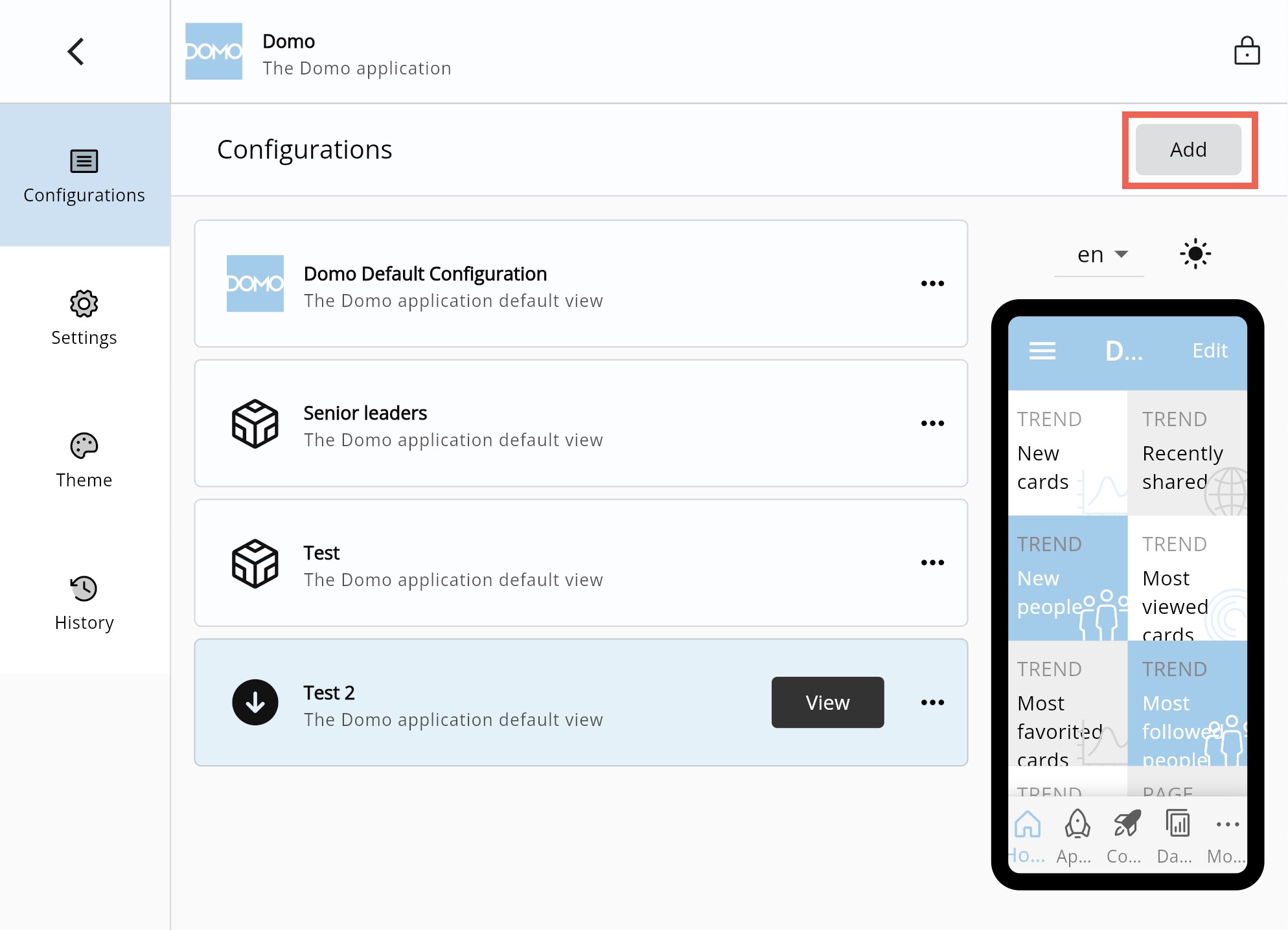The image size is (1288, 930).
Task: Click the lock icon at top right
Action: [x=1248, y=51]
